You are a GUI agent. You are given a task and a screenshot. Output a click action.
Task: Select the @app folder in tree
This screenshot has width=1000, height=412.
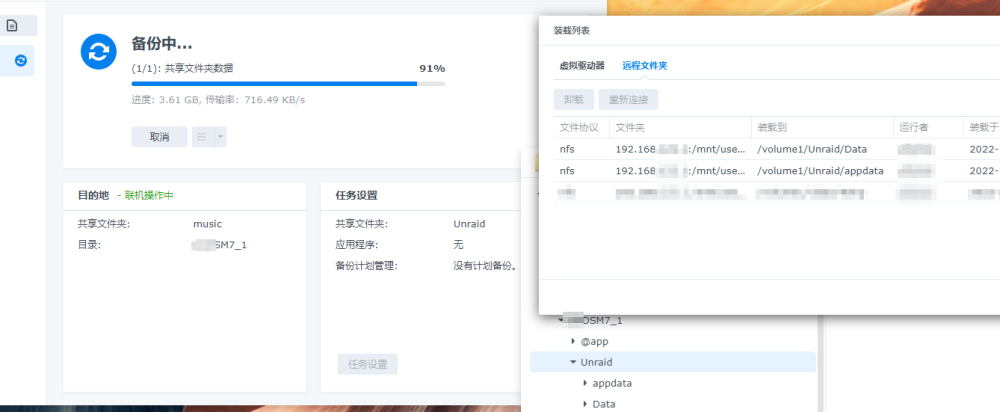click(x=594, y=341)
